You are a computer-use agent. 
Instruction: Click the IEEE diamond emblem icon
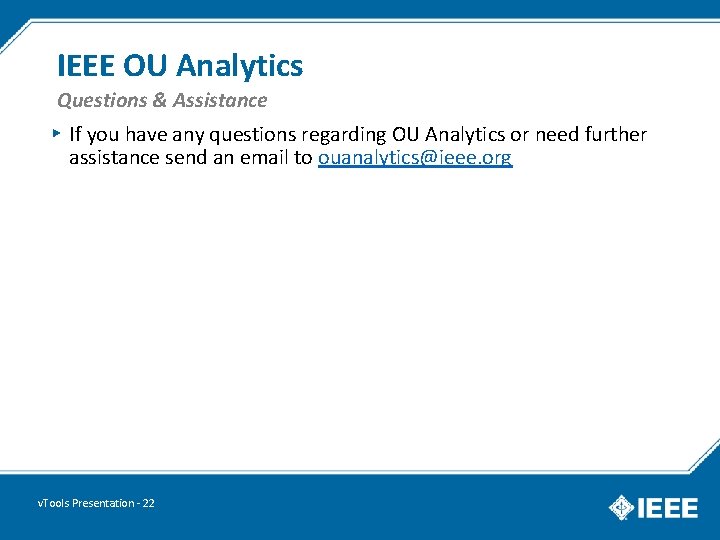(621, 507)
